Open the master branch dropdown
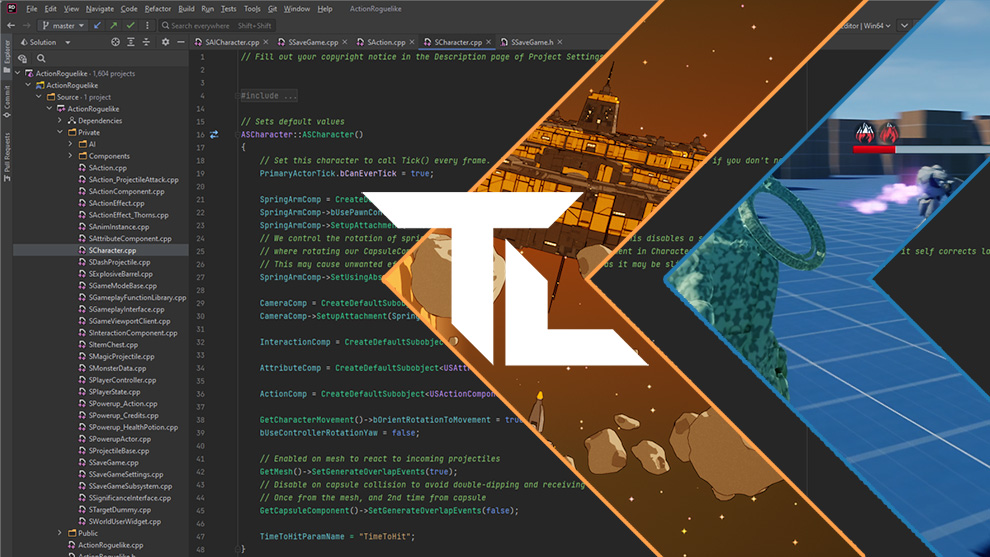 (x=63, y=25)
